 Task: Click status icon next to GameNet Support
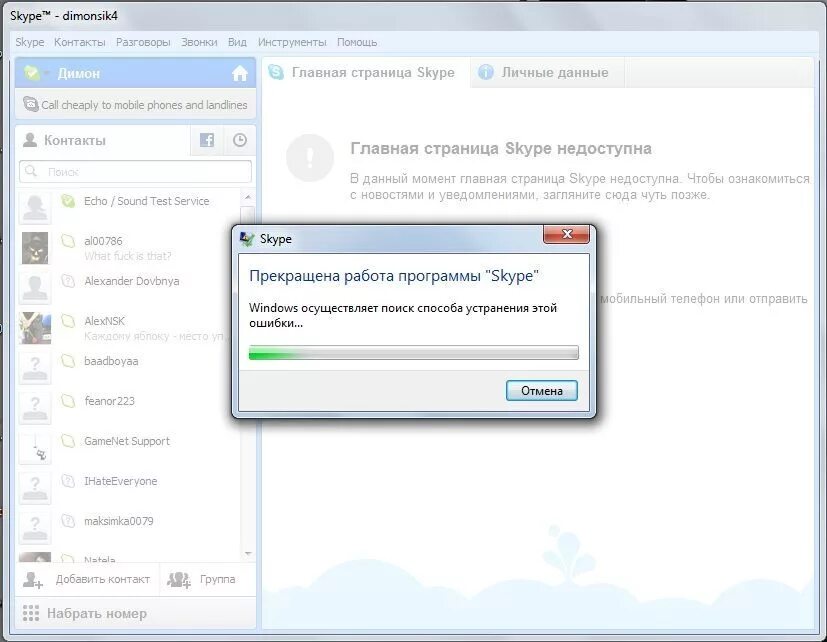pos(68,441)
